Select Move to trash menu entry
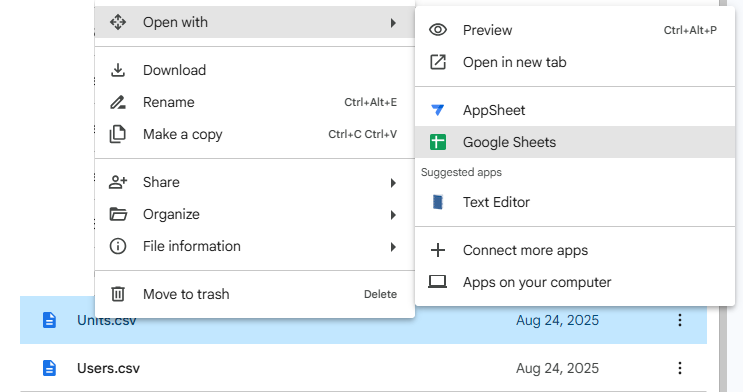Screen dimensions: 745x392 255,294
